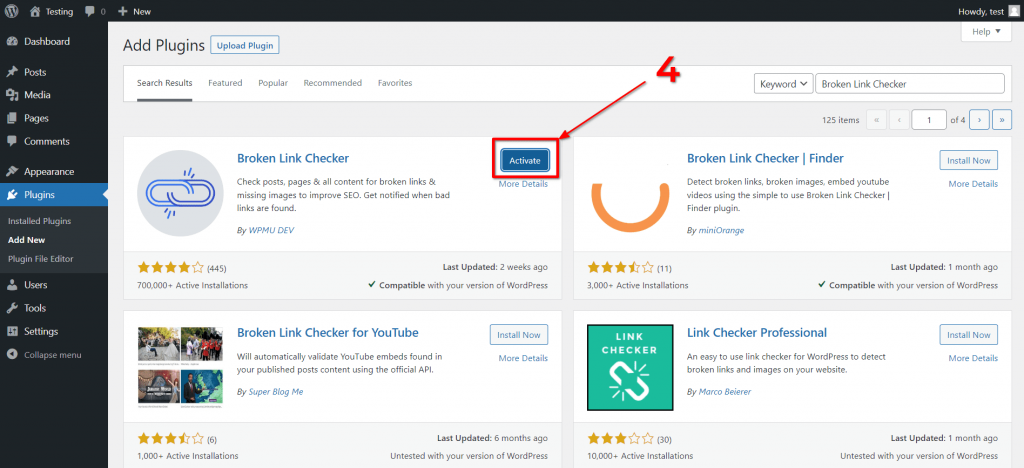The height and width of the screenshot is (468, 1024).
Task: Open Installed Plugins submenu
Action: click(x=39, y=221)
